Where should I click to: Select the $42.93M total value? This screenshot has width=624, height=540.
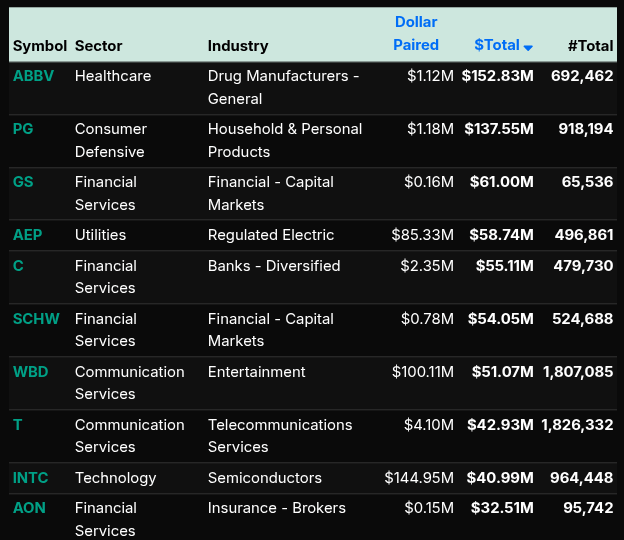tap(500, 425)
